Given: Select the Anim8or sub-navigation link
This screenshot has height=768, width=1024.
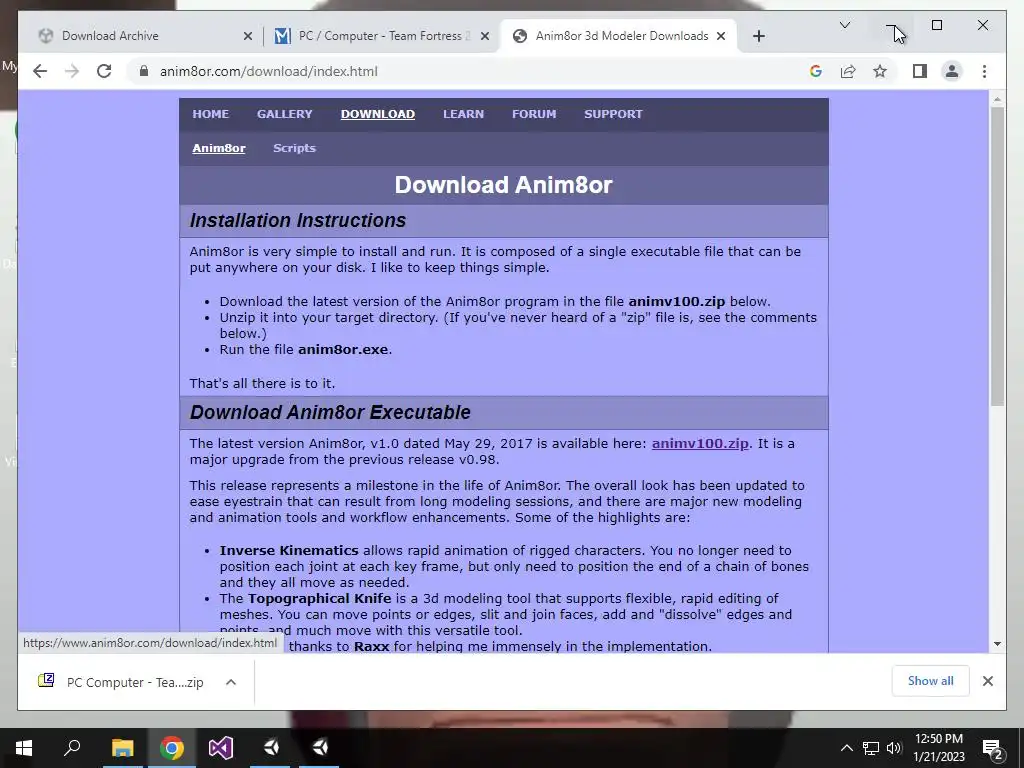Looking at the screenshot, I should point(219,148).
